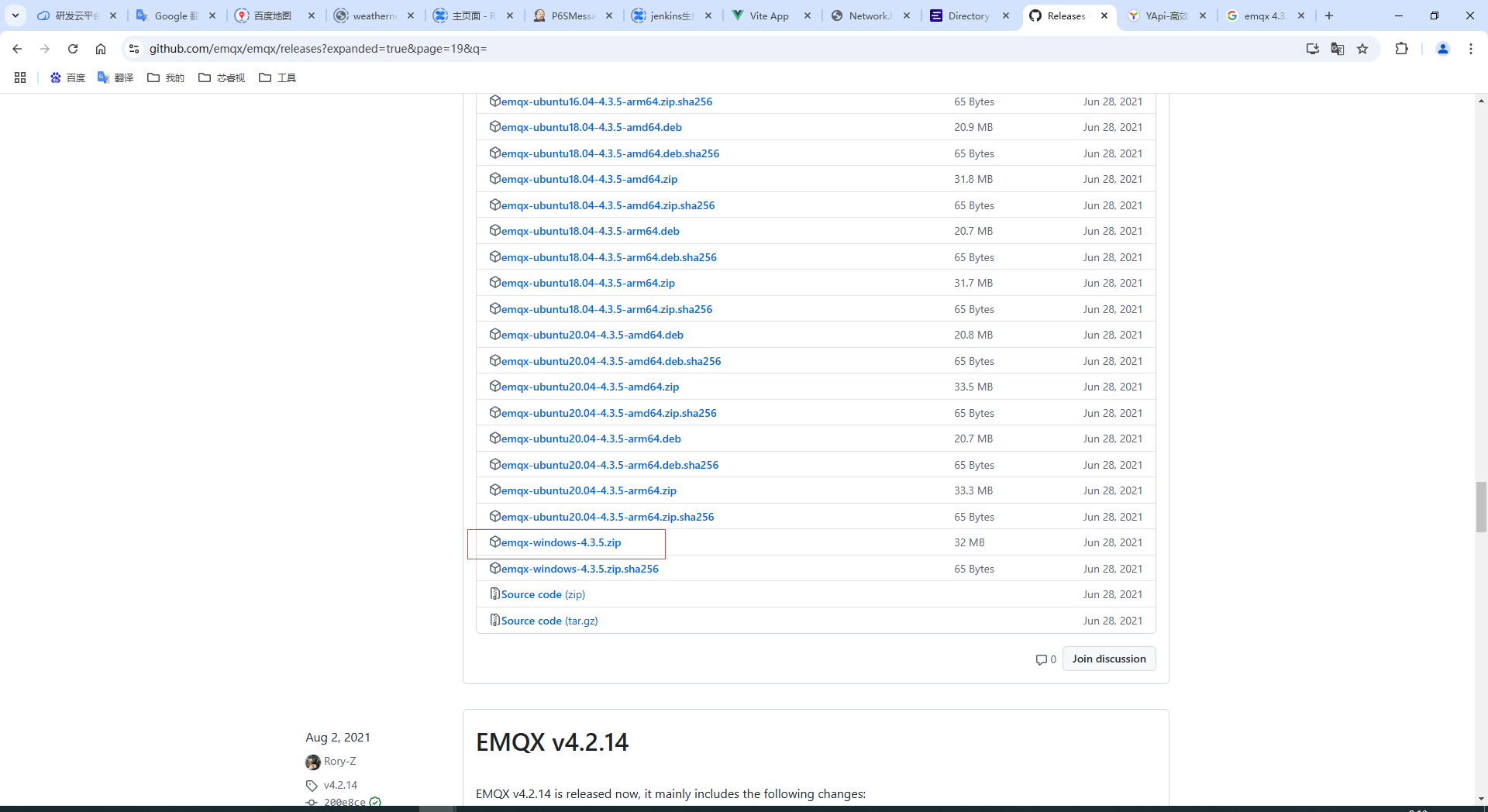Click Rory-Z avatar image

coord(313,762)
